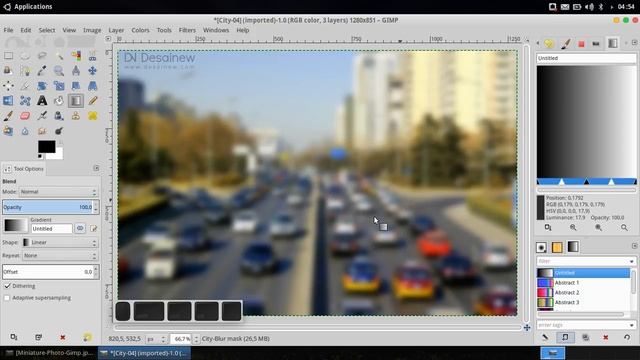Select the Move tool
The width and height of the screenshot is (640, 360).
point(93,71)
